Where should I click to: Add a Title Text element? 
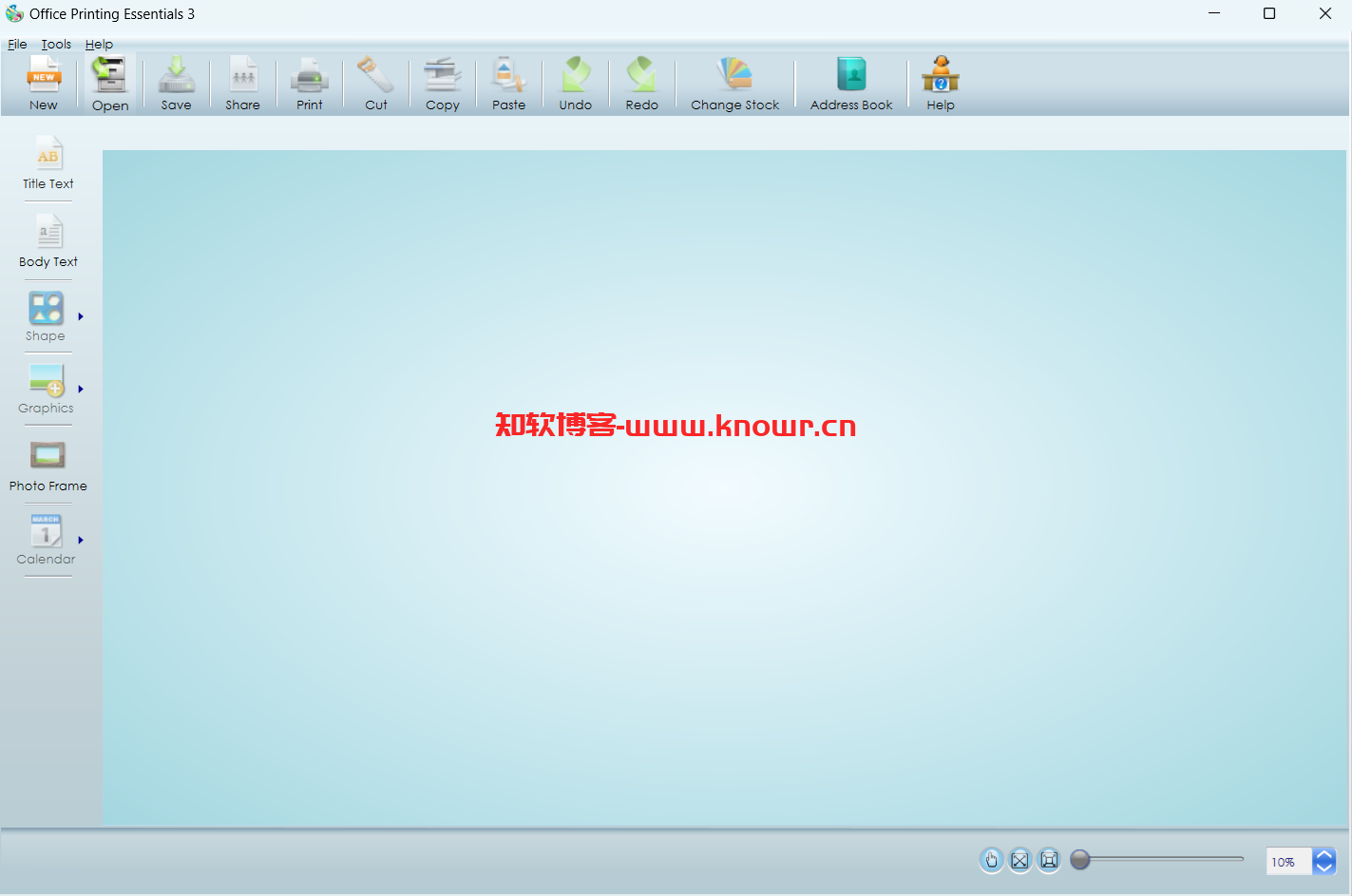click(x=48, y=163)
